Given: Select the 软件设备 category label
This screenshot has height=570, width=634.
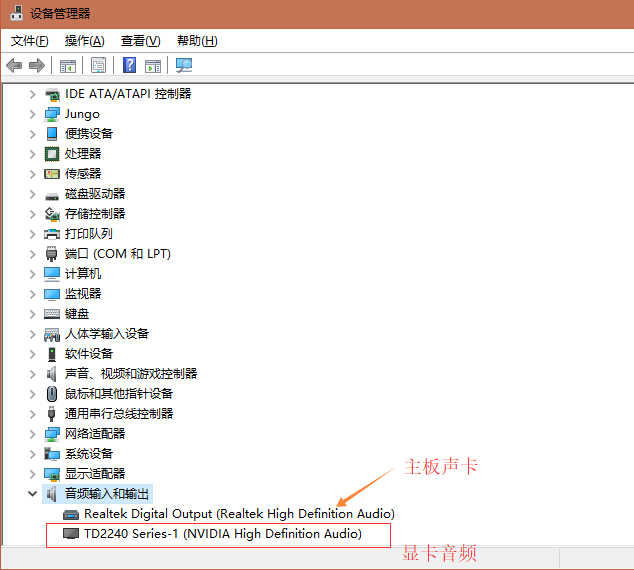Looking at the screenshot, I should (89, 354).
